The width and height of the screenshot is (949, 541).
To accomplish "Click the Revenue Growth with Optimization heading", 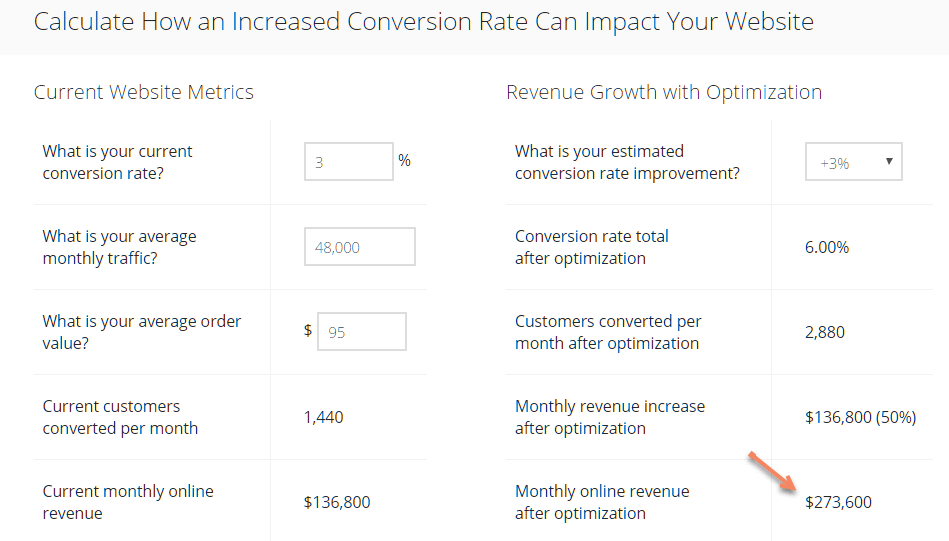I will pyautogui.click(x=664, y=92).
